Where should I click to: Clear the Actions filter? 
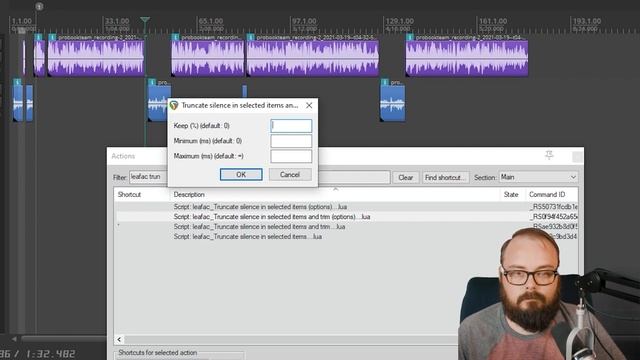[405, 178]
